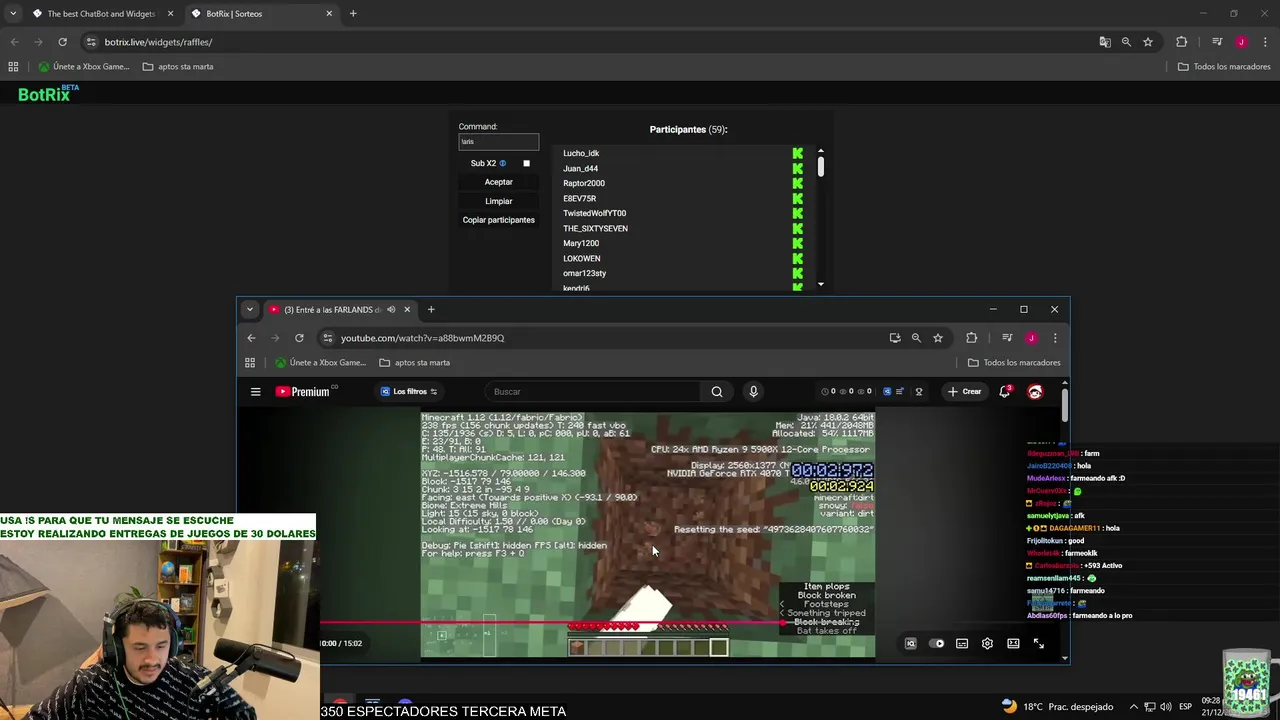Toggle subtitles in video player

(962, 643)
